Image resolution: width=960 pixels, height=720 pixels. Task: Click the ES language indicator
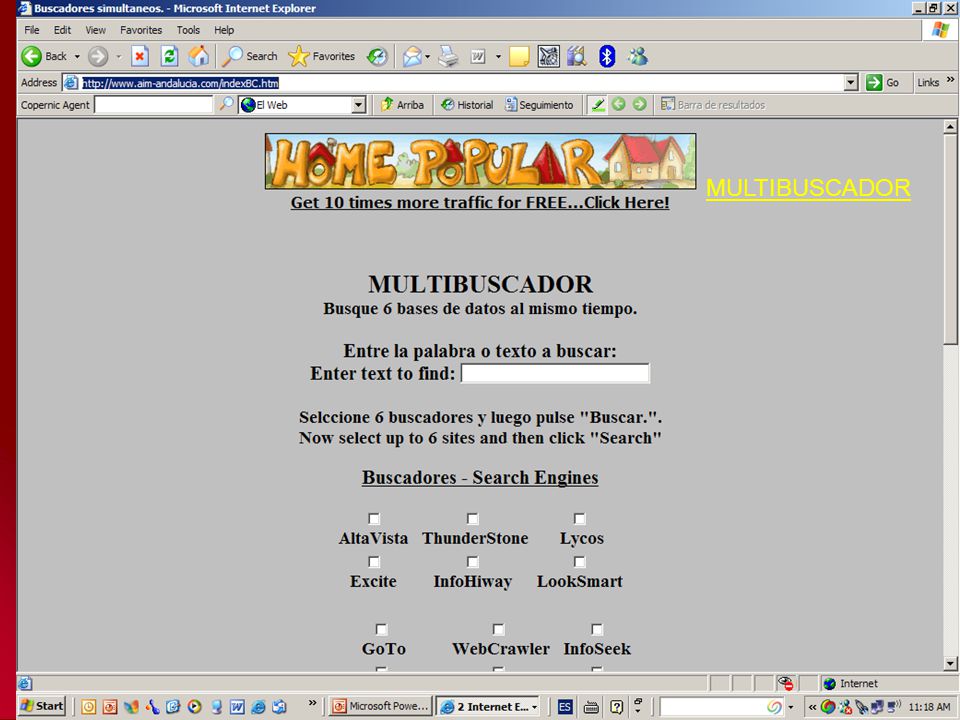564,707
